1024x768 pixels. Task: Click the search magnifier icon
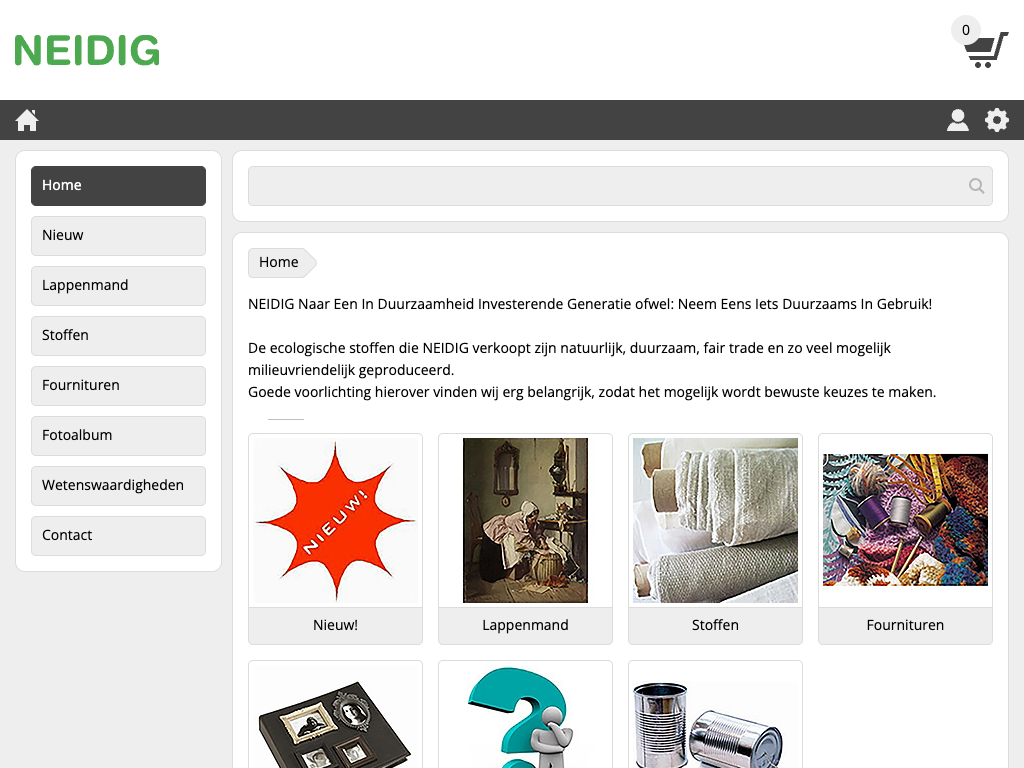click(976, 186)
